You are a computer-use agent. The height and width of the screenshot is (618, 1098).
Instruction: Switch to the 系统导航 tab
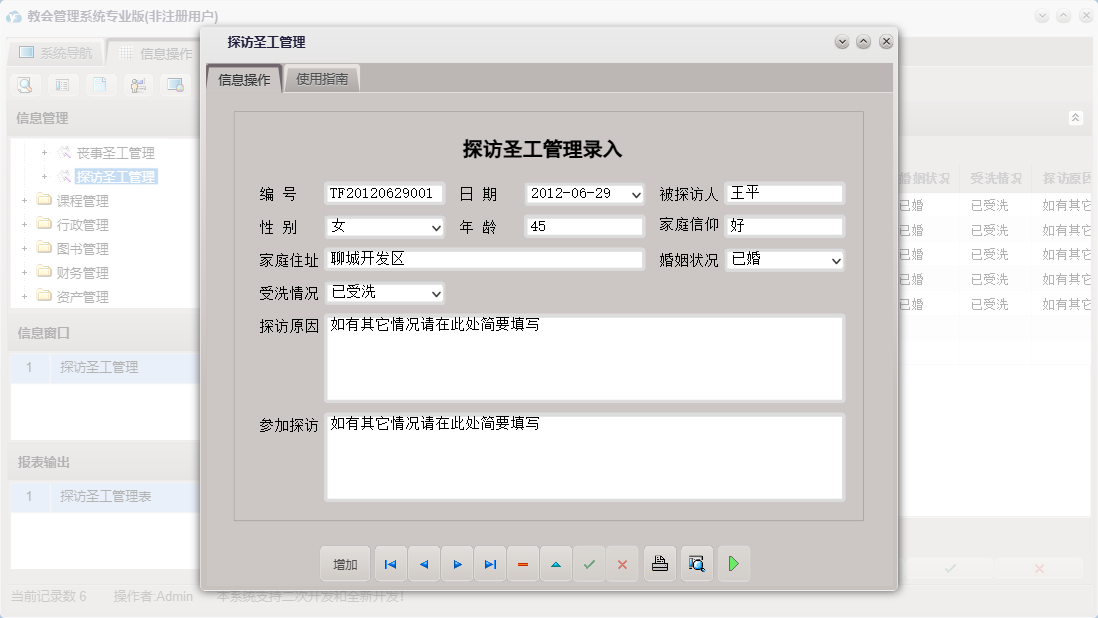[55, 53]
